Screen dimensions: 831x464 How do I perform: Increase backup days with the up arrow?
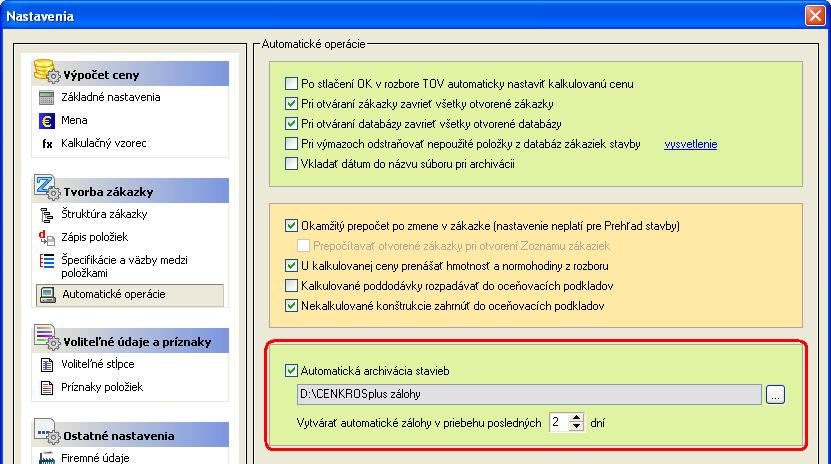[576, 418]
